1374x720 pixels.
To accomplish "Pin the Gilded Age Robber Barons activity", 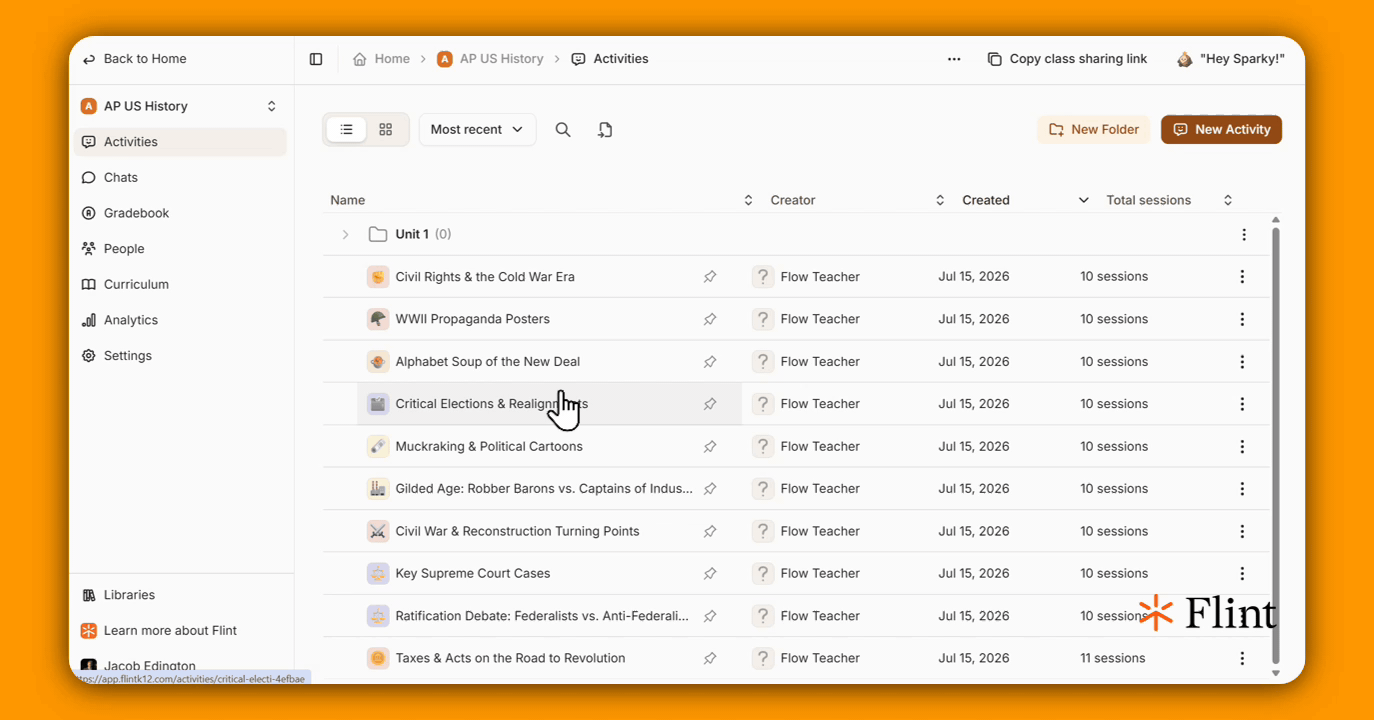I will [710, 489].
